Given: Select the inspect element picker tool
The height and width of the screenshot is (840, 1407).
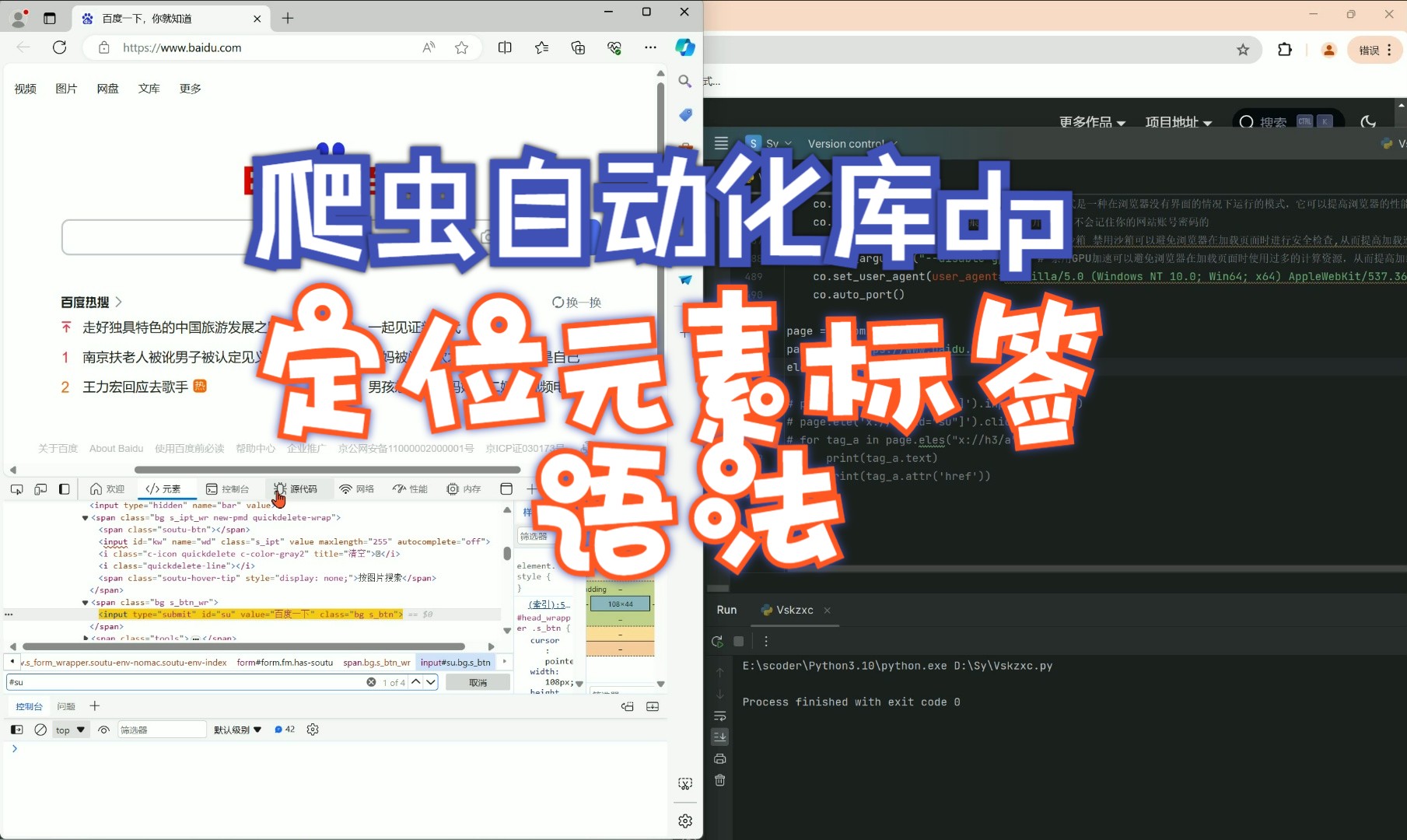Looking at the screenshot, I should pos(16,488).
